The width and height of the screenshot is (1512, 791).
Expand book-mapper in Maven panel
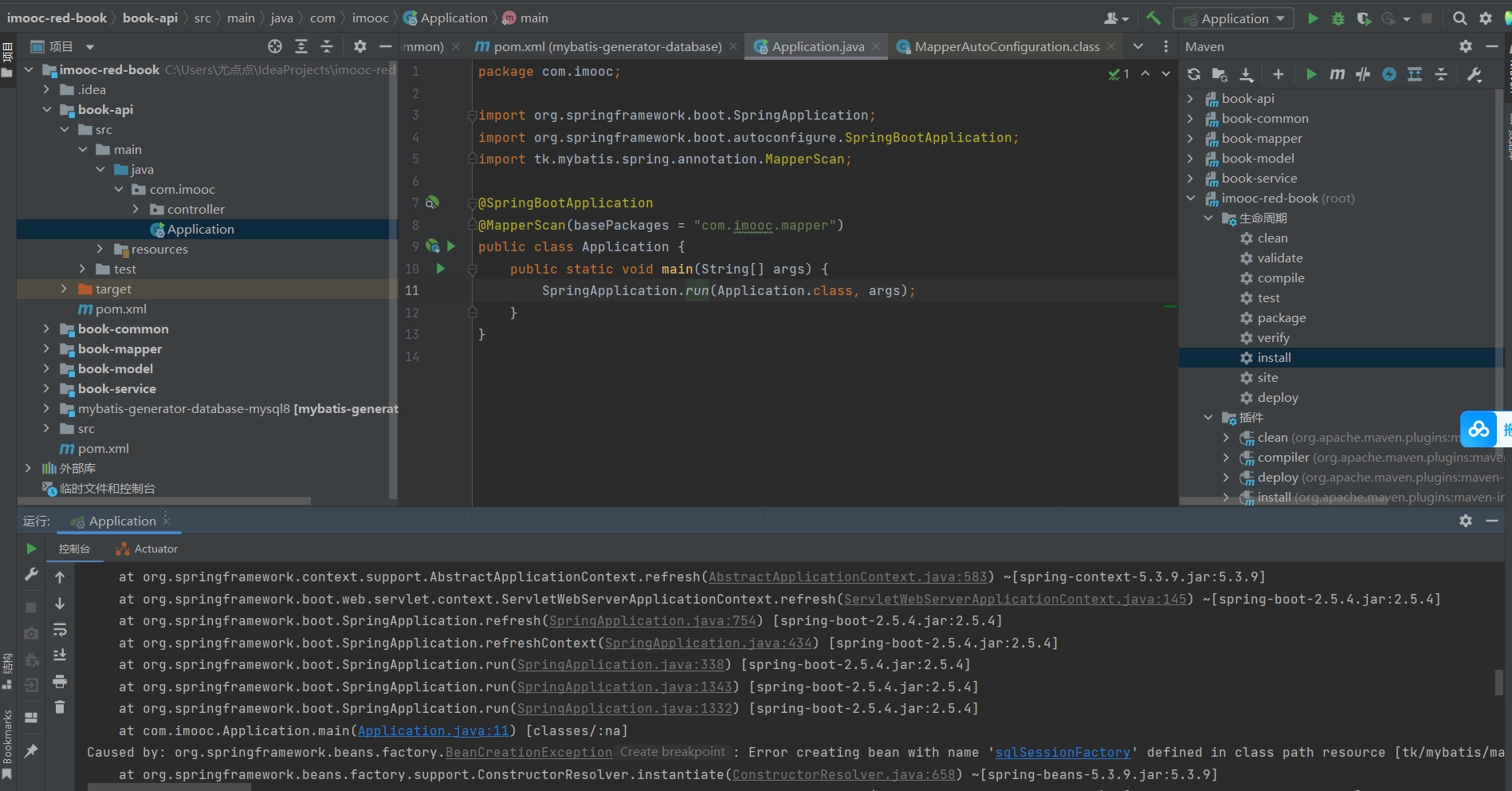point(1191,138)
